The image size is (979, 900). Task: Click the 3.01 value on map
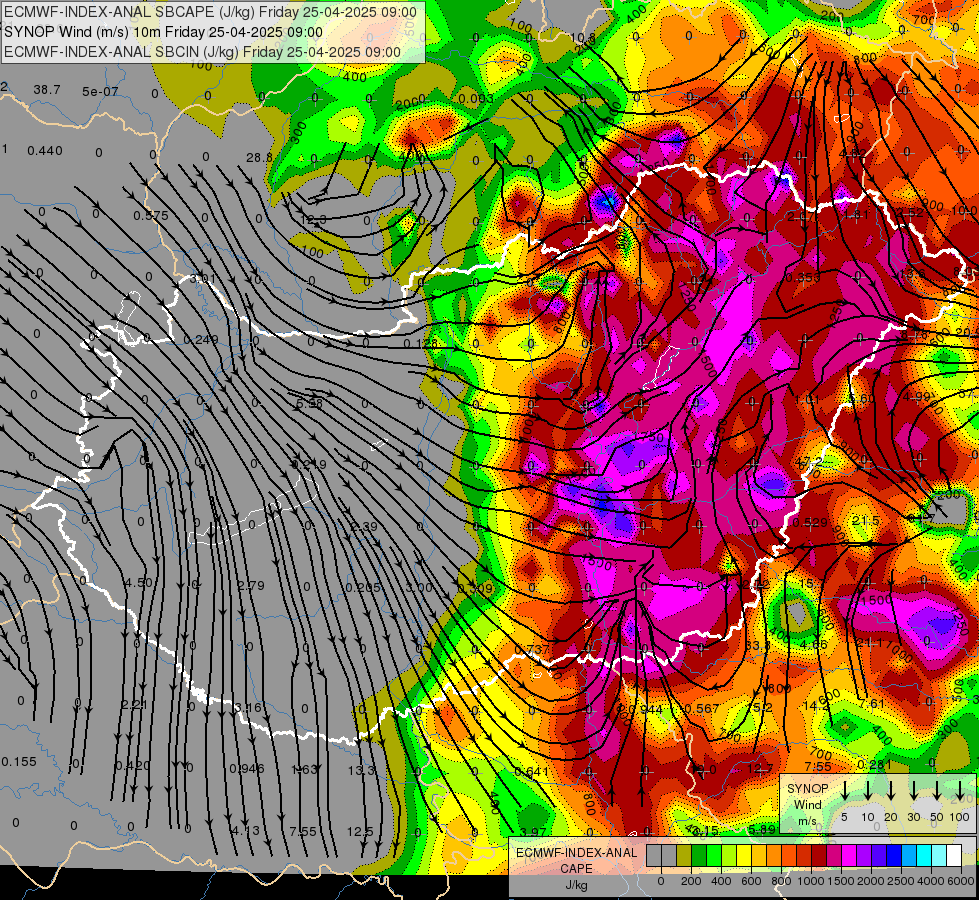[x=202, y=279]
